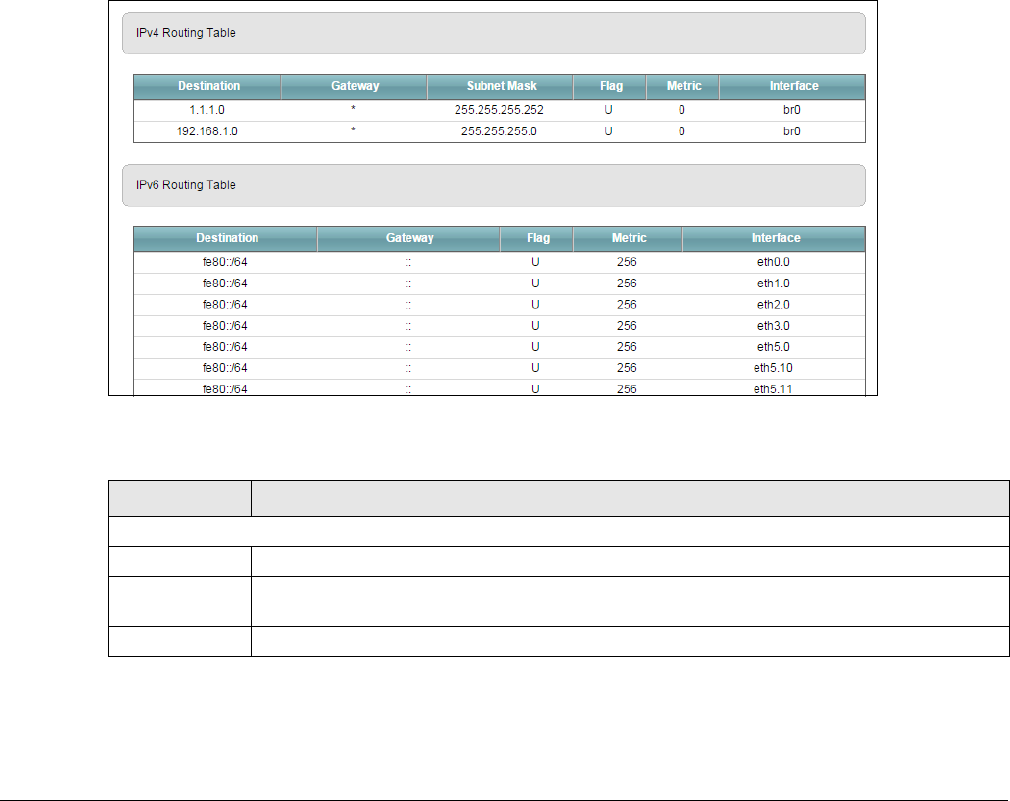
Task: Click the 255.255.255.0 subnet mask value
Action: tap(499, 131)
